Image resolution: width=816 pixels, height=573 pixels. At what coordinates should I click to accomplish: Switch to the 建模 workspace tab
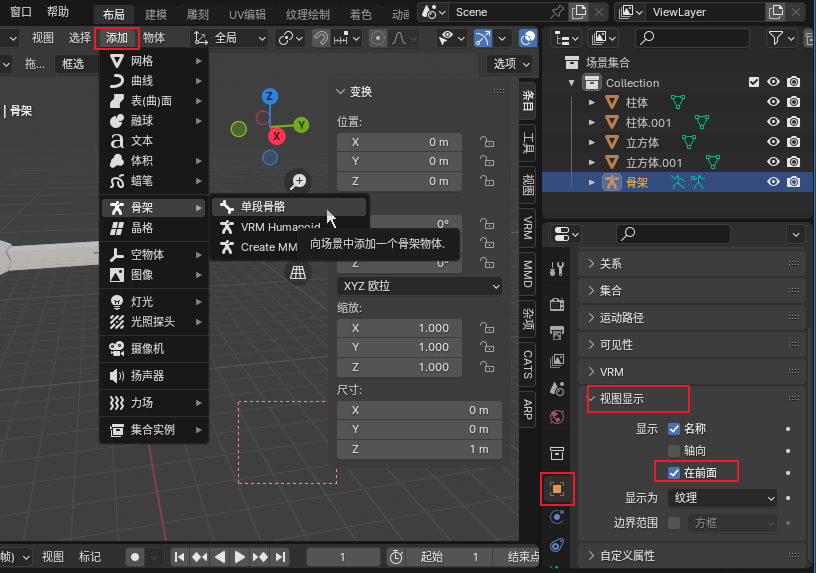point(156,14)
